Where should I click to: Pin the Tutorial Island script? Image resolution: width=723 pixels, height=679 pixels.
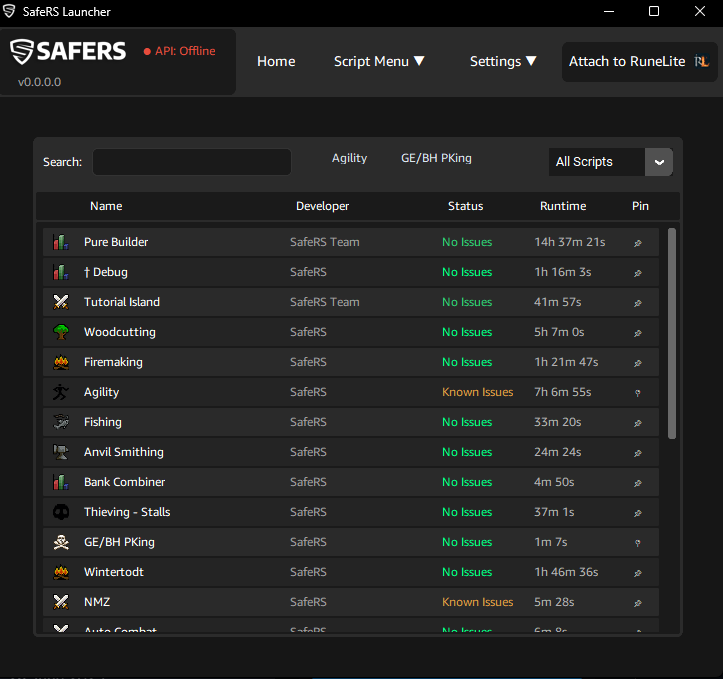click(638, 303)
